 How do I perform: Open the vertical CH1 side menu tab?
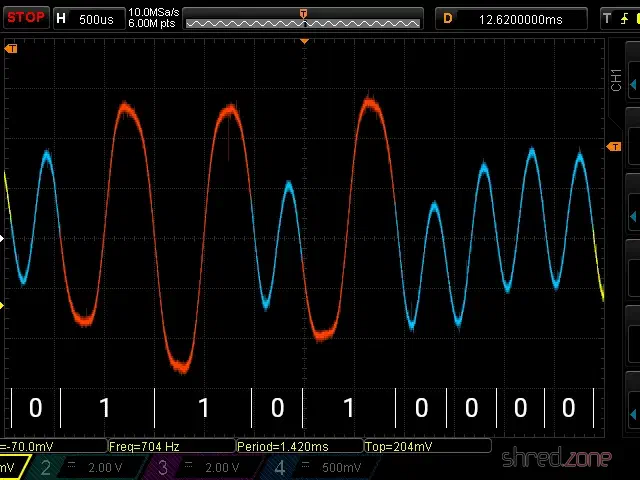pyautogui.click(x=616, y=80)
